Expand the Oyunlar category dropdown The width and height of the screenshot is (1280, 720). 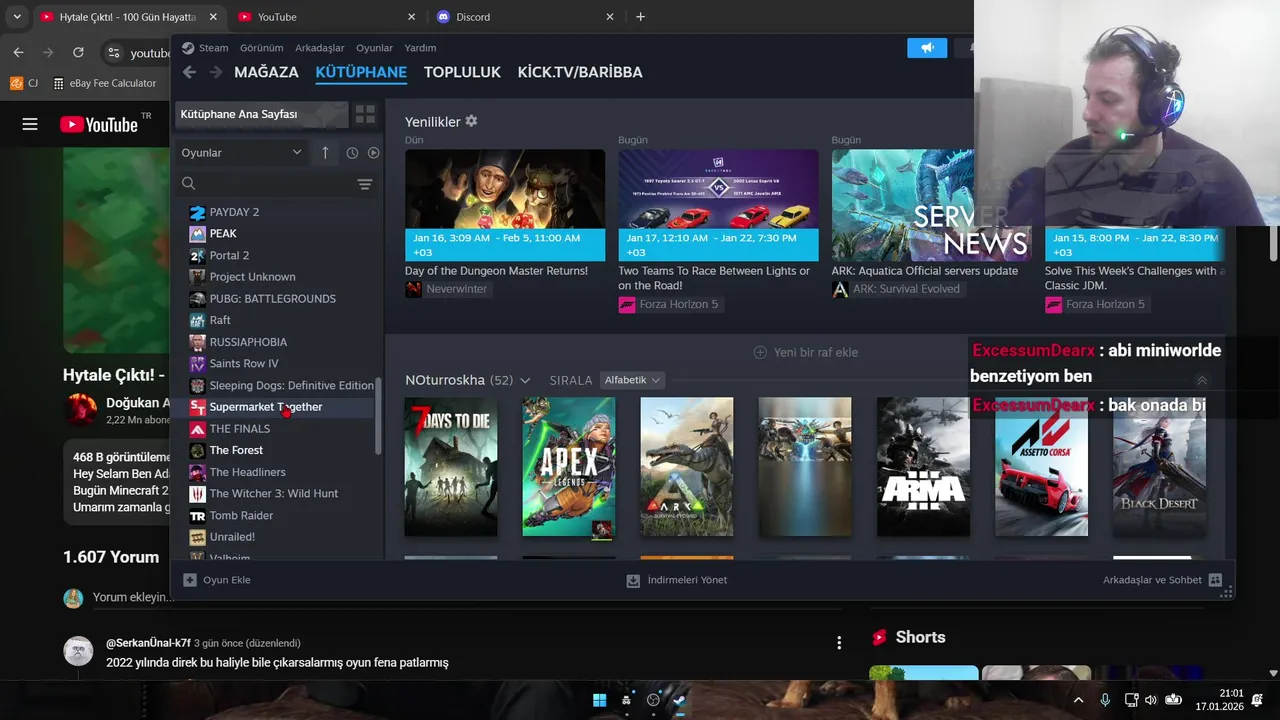point(242,153)
